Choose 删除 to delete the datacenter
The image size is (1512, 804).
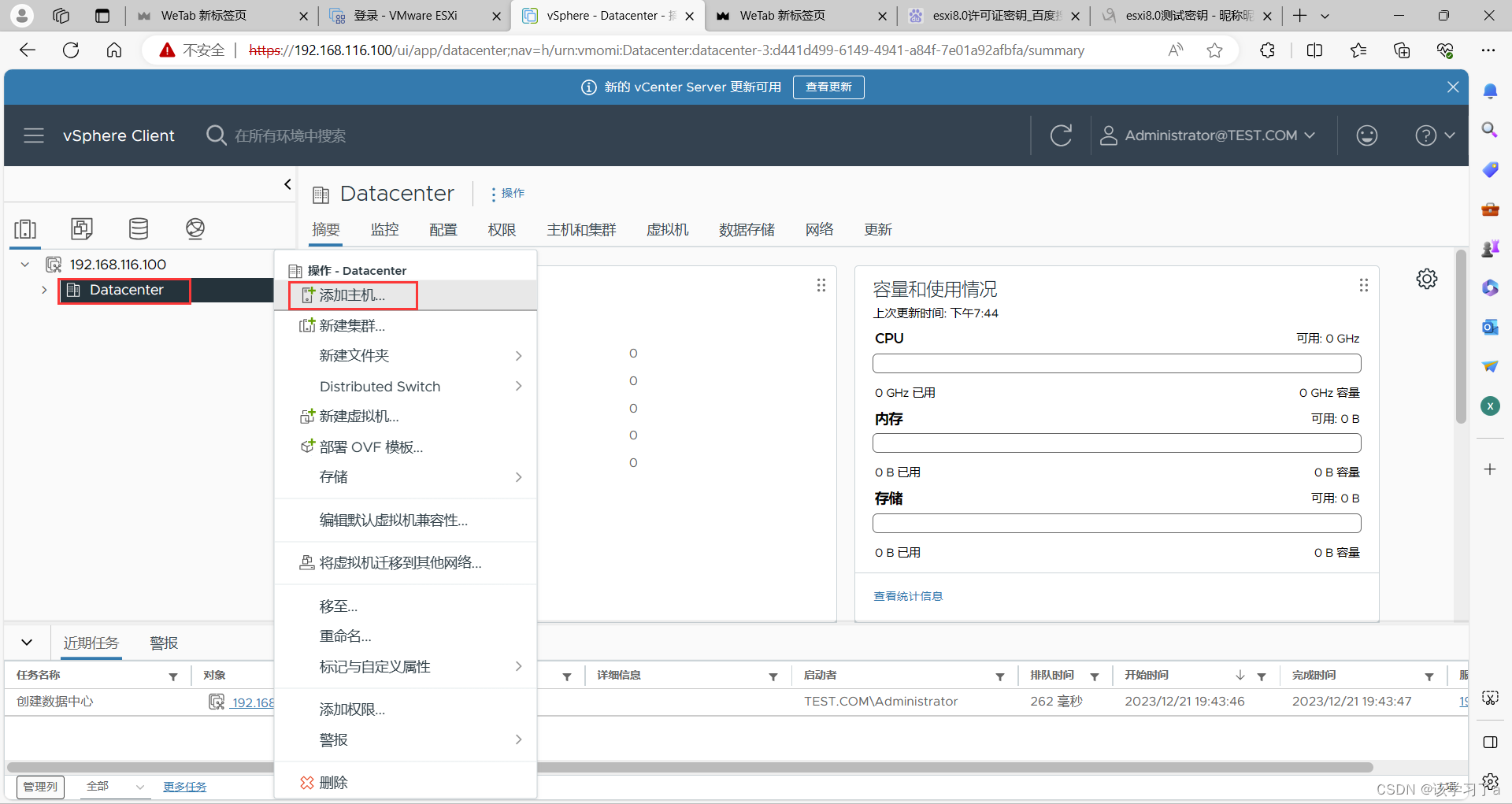(x=406, y=783)
